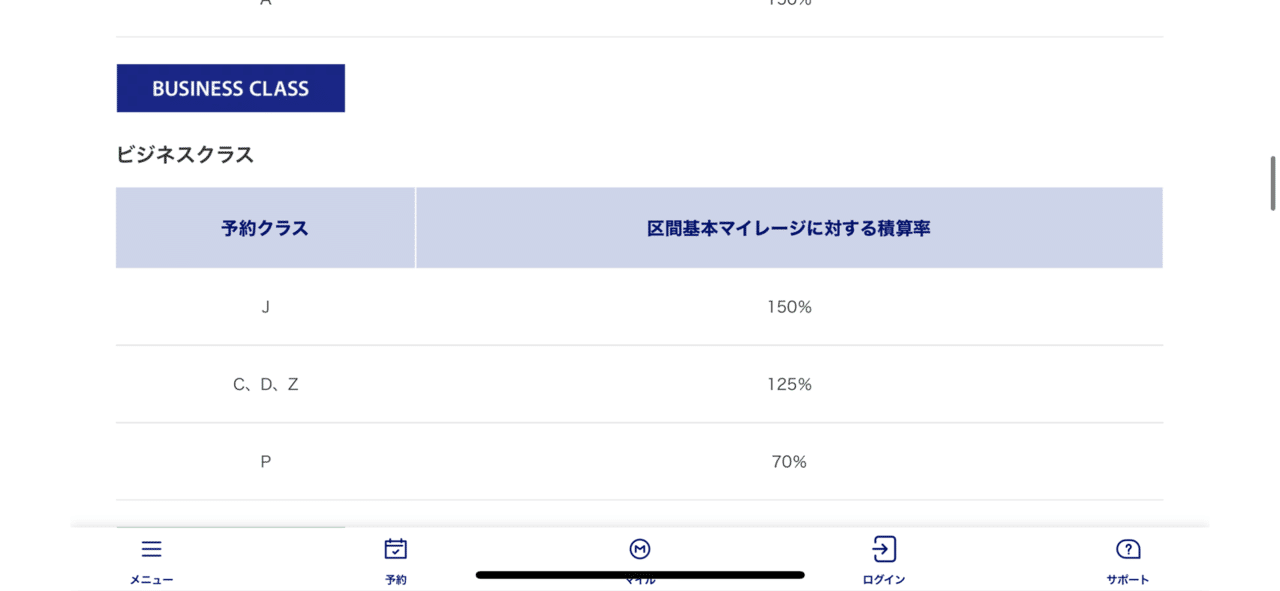
Task: Open the マイル circled M icon
Action: [640, 549]
